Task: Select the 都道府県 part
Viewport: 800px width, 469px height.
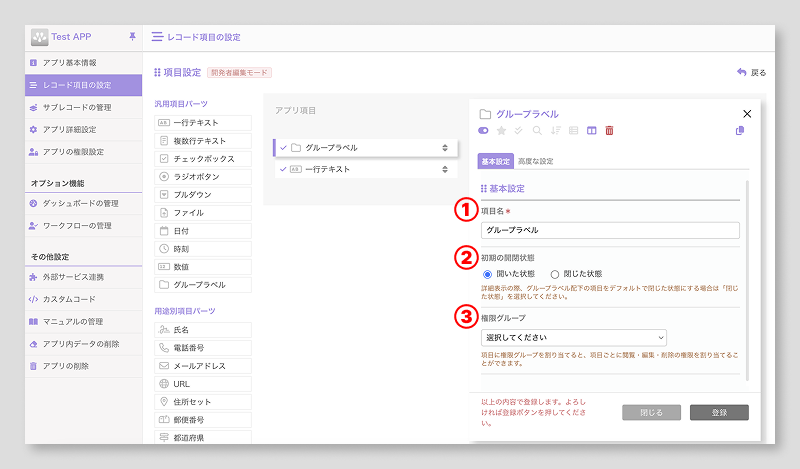Action: (203, 437)
